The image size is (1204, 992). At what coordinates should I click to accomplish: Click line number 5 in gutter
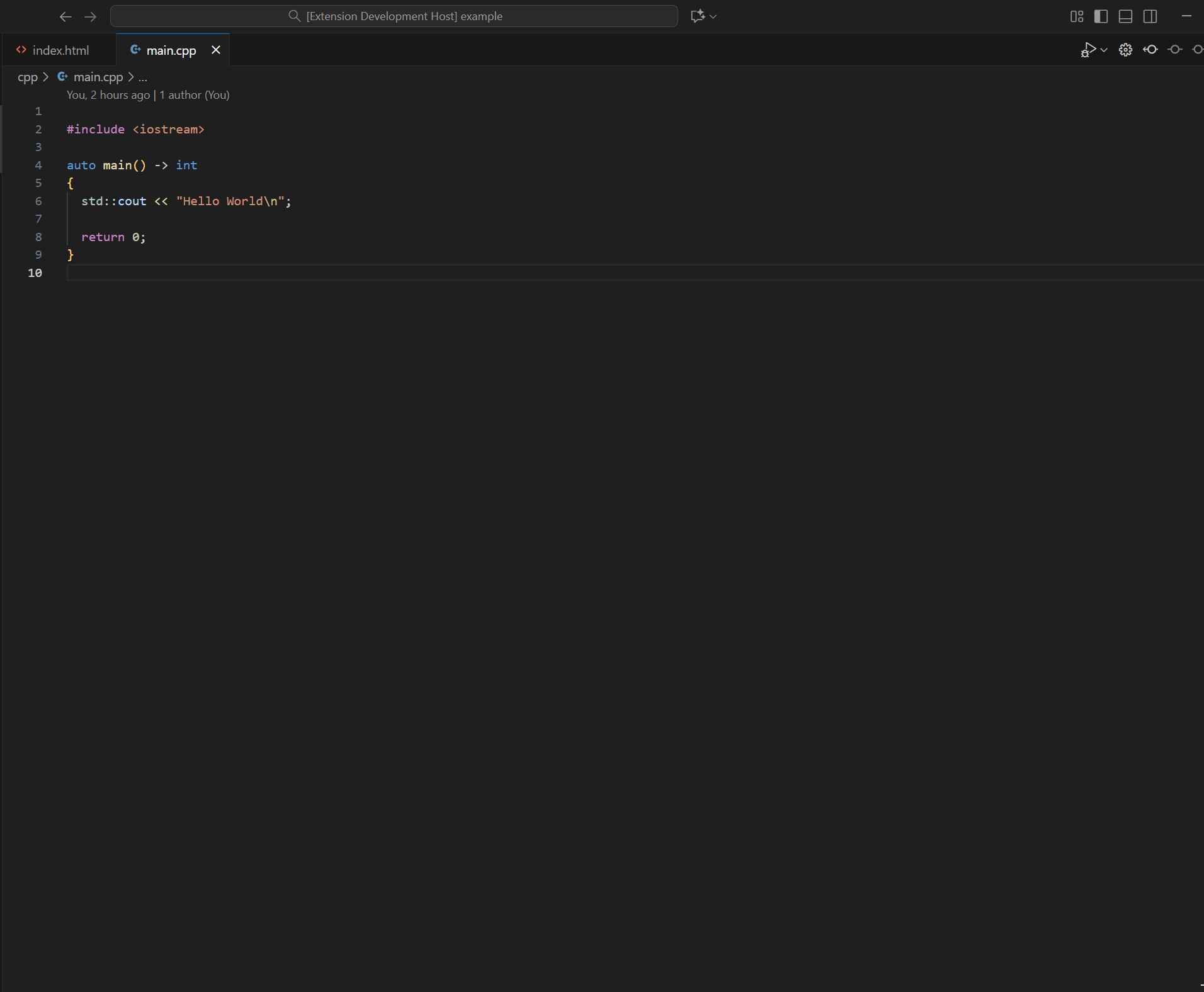coord(38,183)
